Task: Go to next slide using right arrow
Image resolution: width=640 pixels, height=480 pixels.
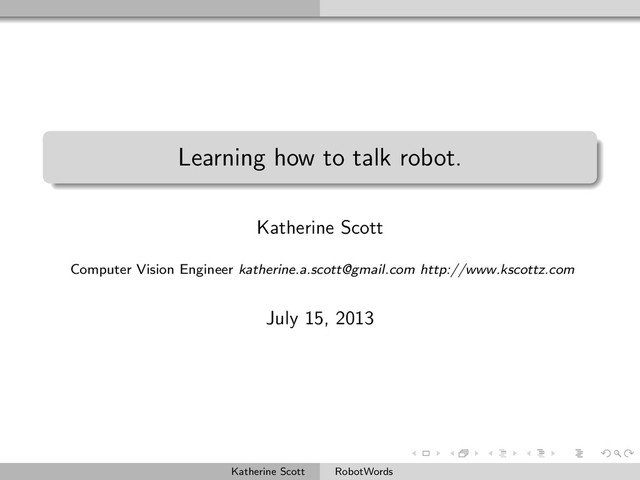Action: [x=438, y=453]
